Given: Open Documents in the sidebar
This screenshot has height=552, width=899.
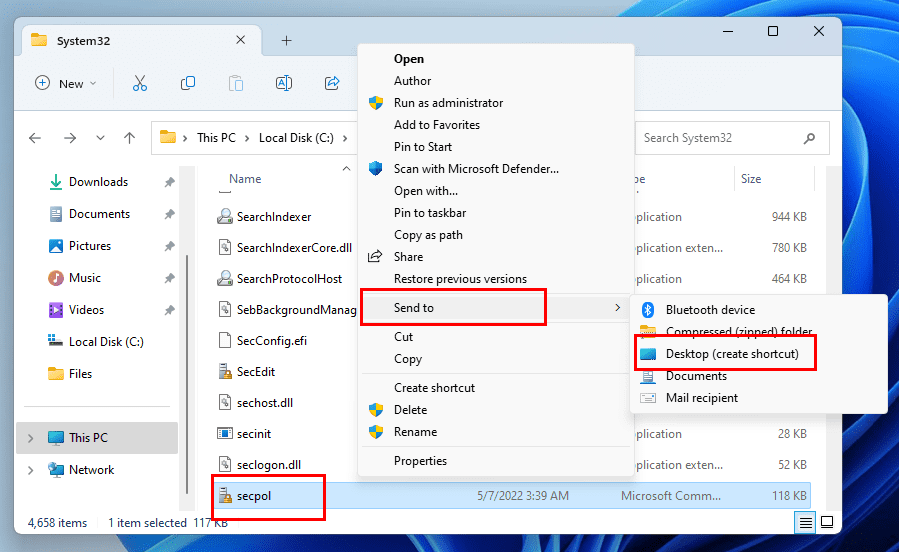Looking at the screenshot, I should click(99, 214).
